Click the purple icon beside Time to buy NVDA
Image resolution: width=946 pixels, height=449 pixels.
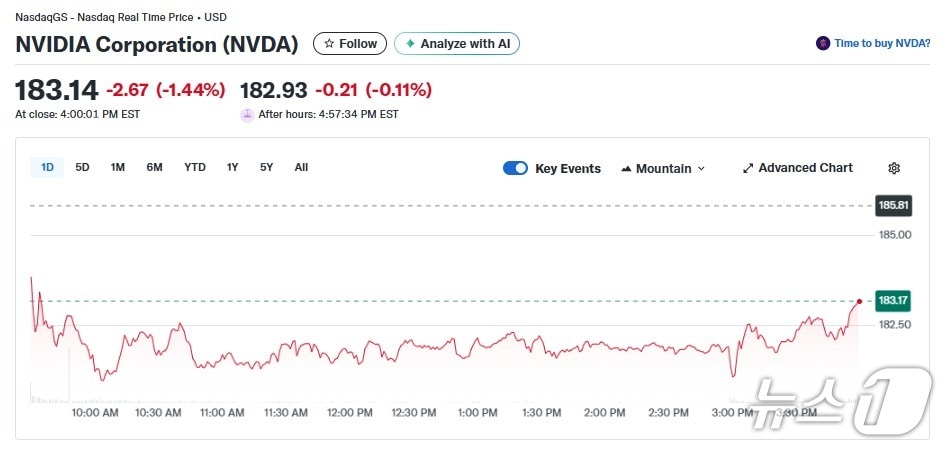point(823,44)
